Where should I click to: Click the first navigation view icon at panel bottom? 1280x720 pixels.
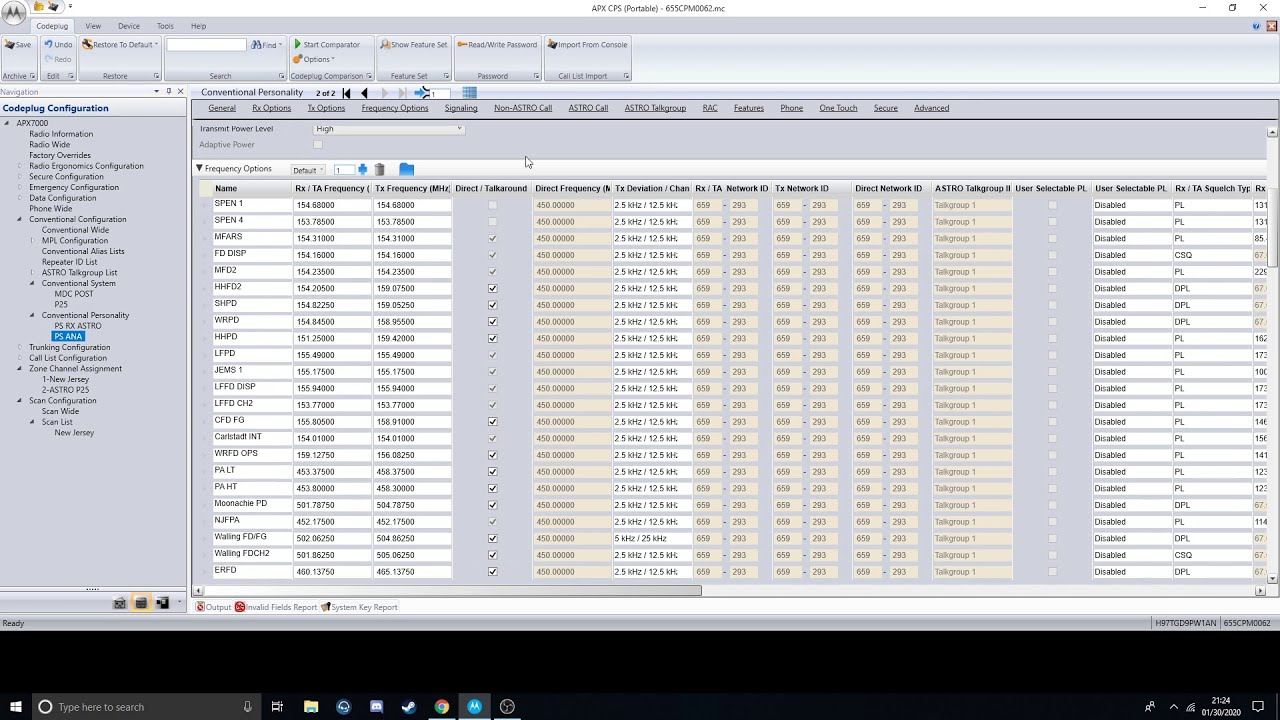pos(120,603)
